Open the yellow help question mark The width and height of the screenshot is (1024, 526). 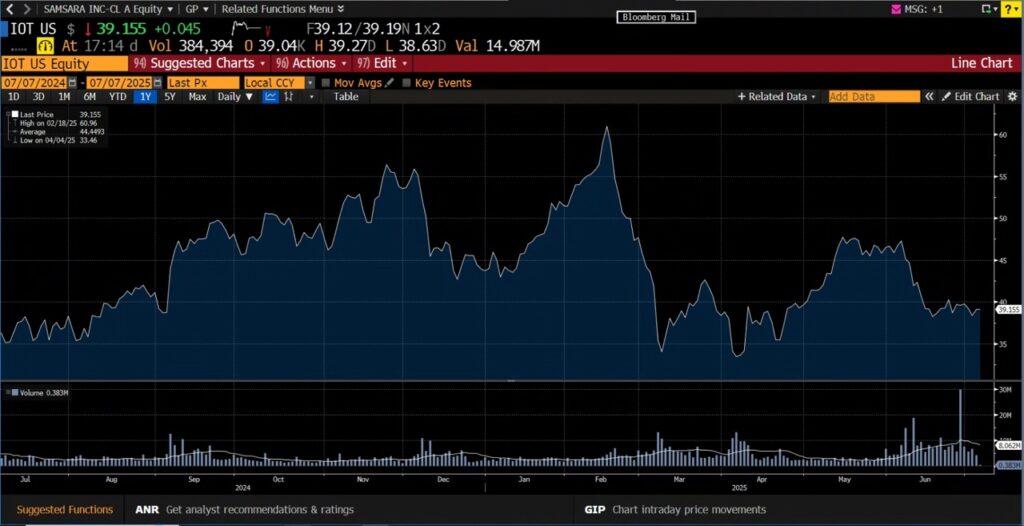(x=1009, y=9)
